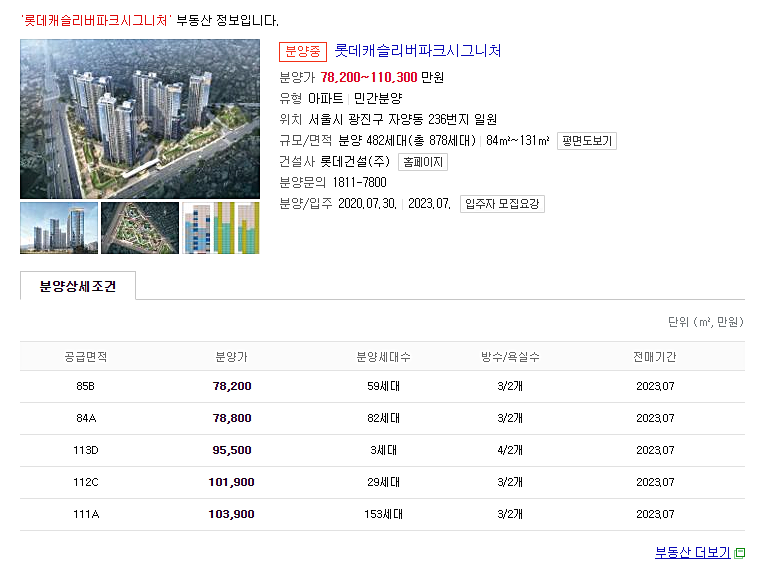The width and height of the screenshot is (775, 584).
Task: Click the phone number 1811-7800
Action: (359, 183)
